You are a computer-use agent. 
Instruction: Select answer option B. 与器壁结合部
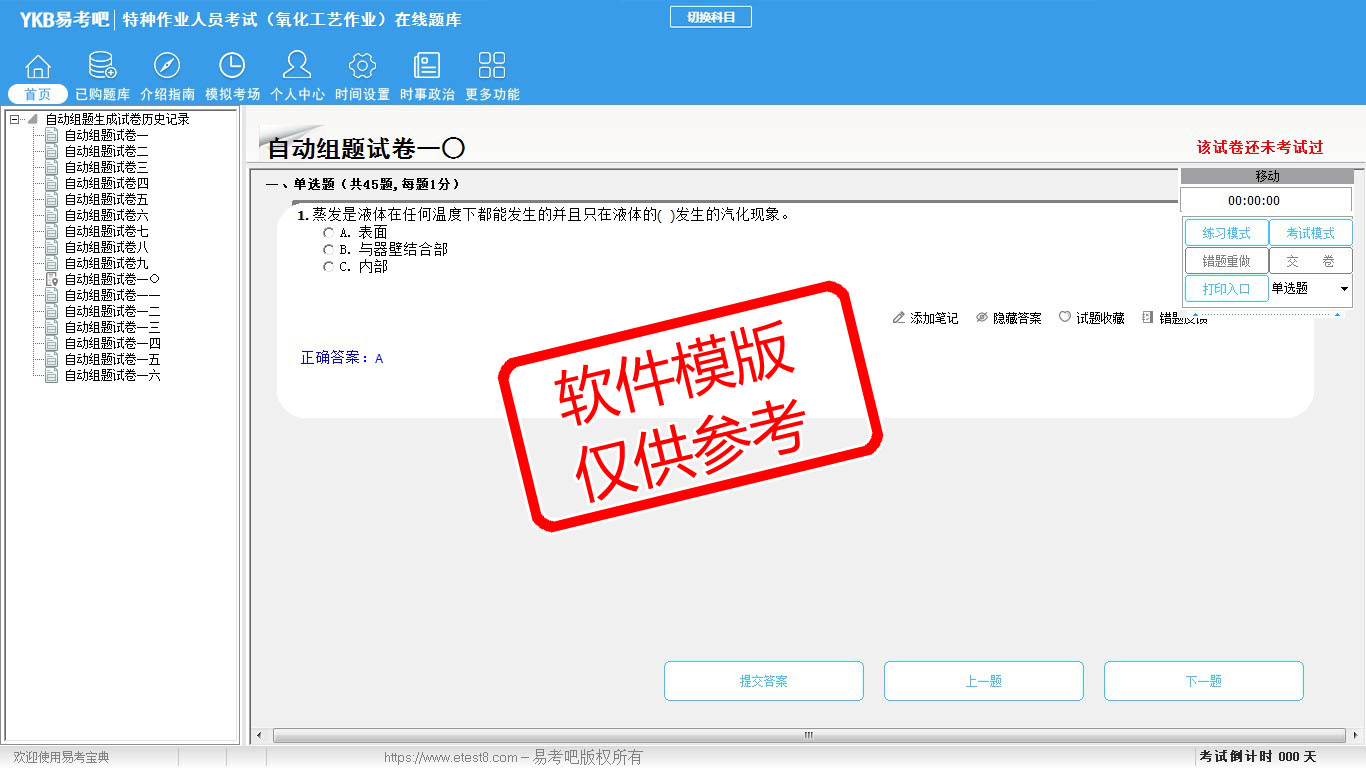[x=329, y=249]
